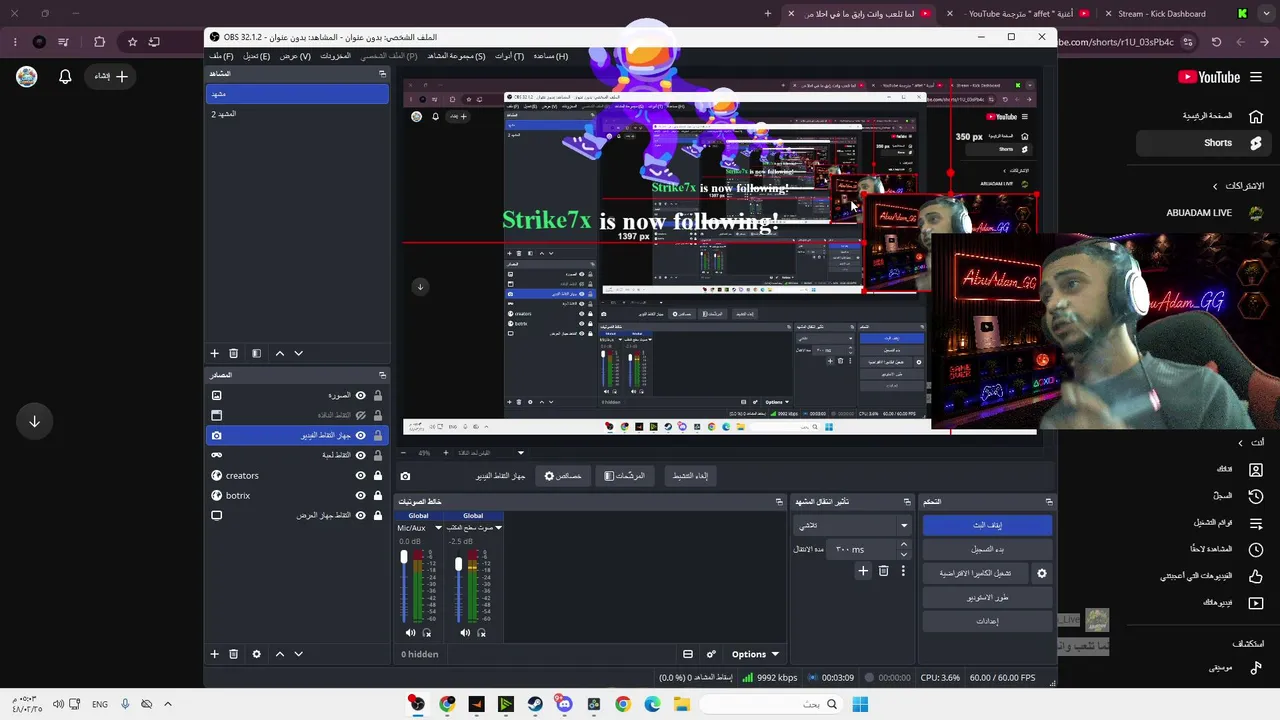Add a new scene with the plus icon
This screenshot has height=720, width=1280.
tap(214, 353)
